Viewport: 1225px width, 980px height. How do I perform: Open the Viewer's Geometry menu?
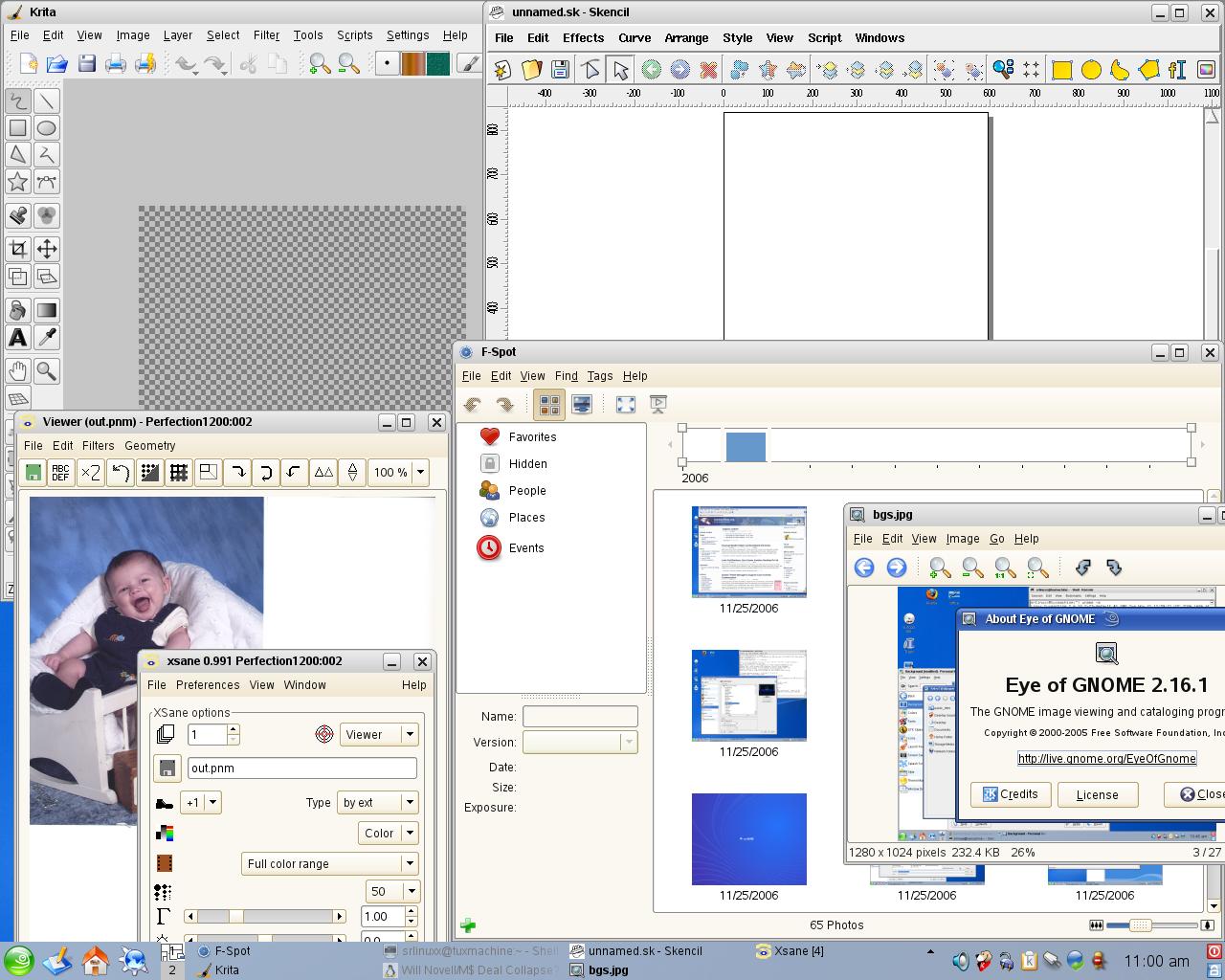[149, 446]
